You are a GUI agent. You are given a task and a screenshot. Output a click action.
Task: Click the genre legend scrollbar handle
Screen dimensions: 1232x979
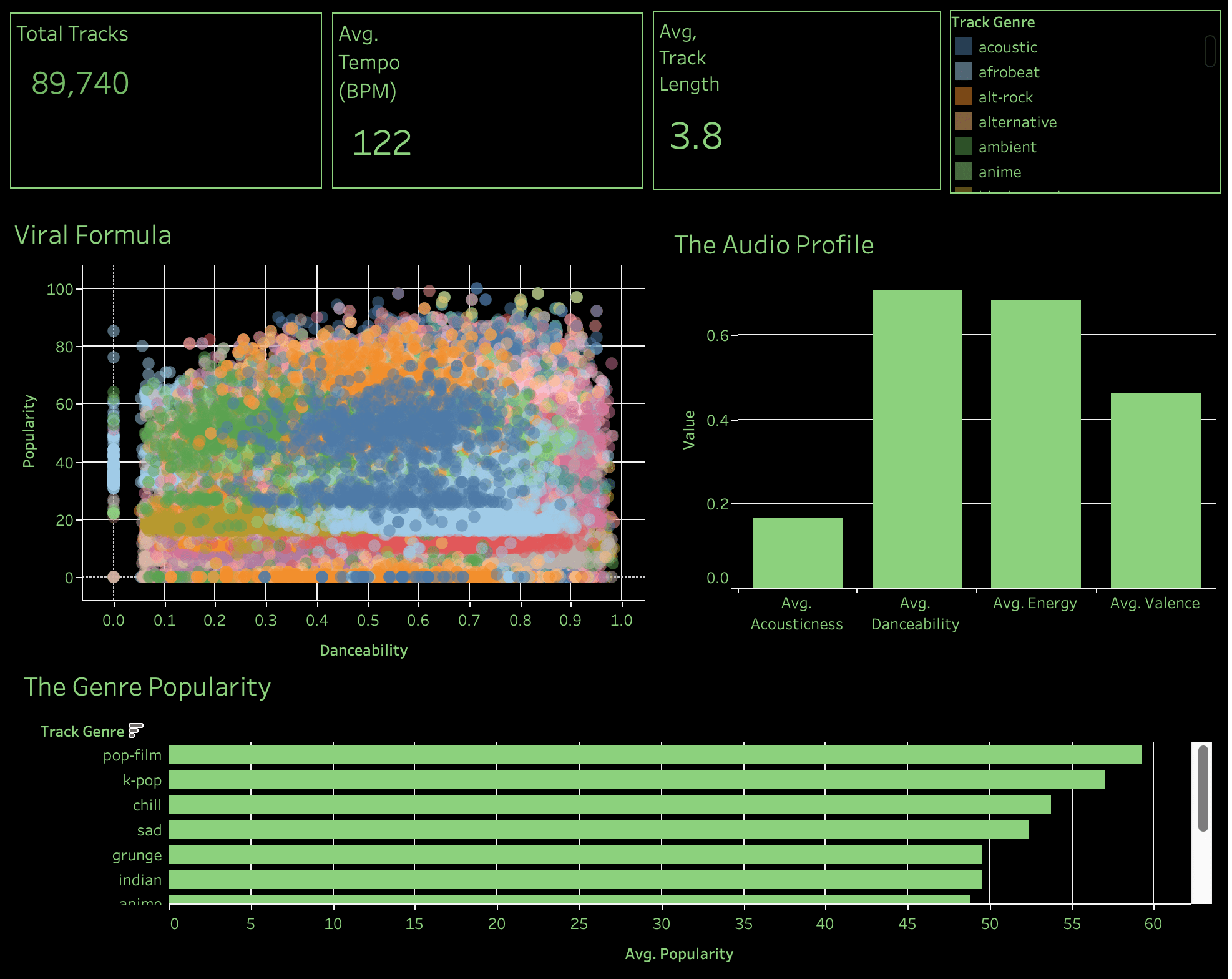(x=1210, y=51)
